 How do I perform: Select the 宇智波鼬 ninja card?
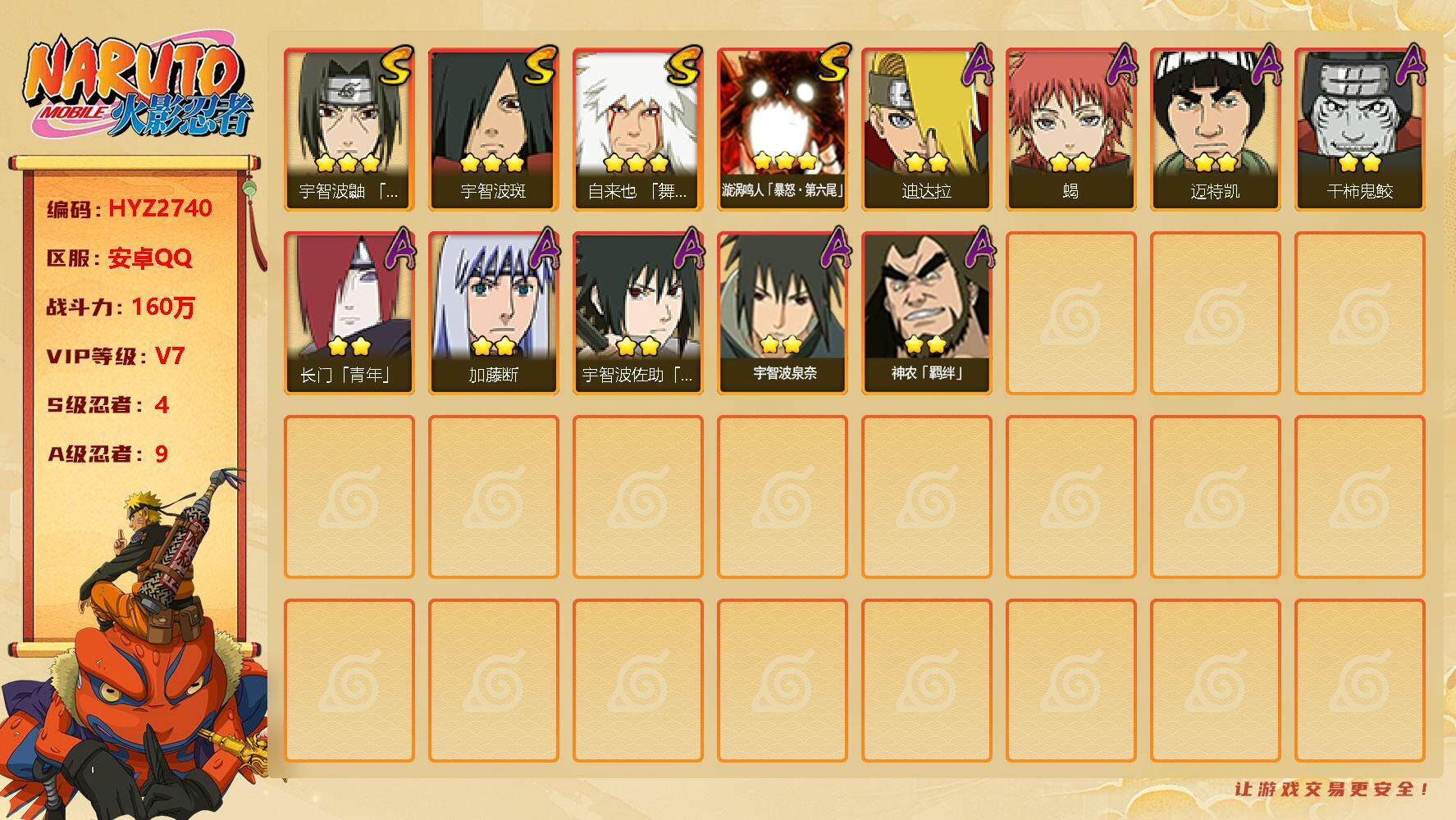pos(349,130)
